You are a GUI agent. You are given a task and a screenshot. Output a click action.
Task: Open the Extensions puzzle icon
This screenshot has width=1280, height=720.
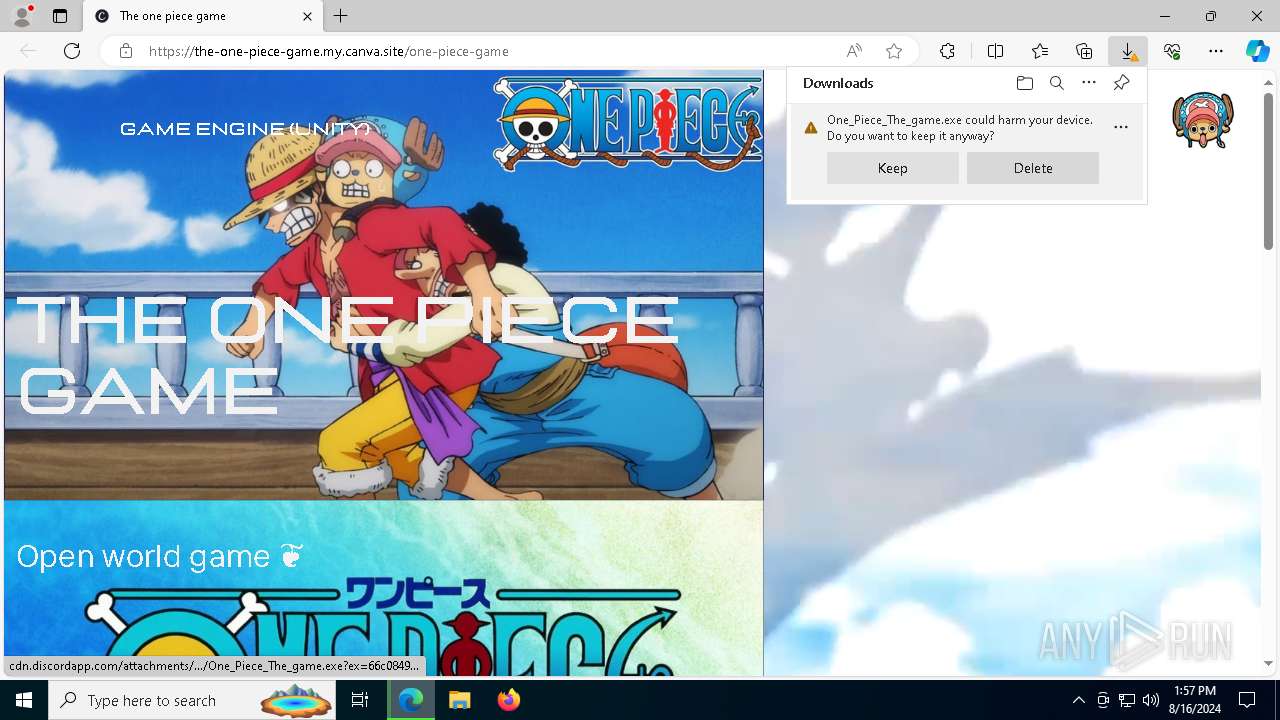tap(947, 51)
